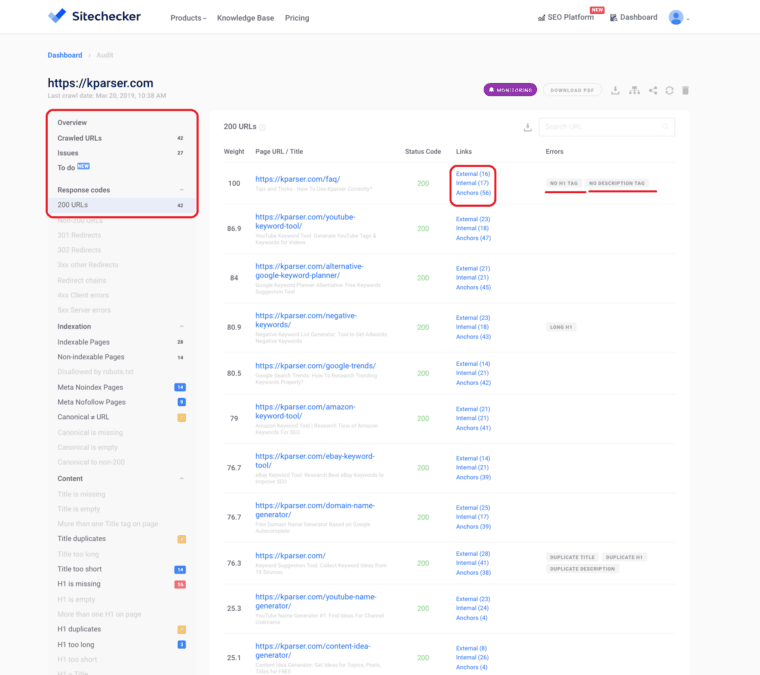Open the kparser.com/faq/ page link
This screenshot has height=675, width=760.
click(x=297, y=179)
